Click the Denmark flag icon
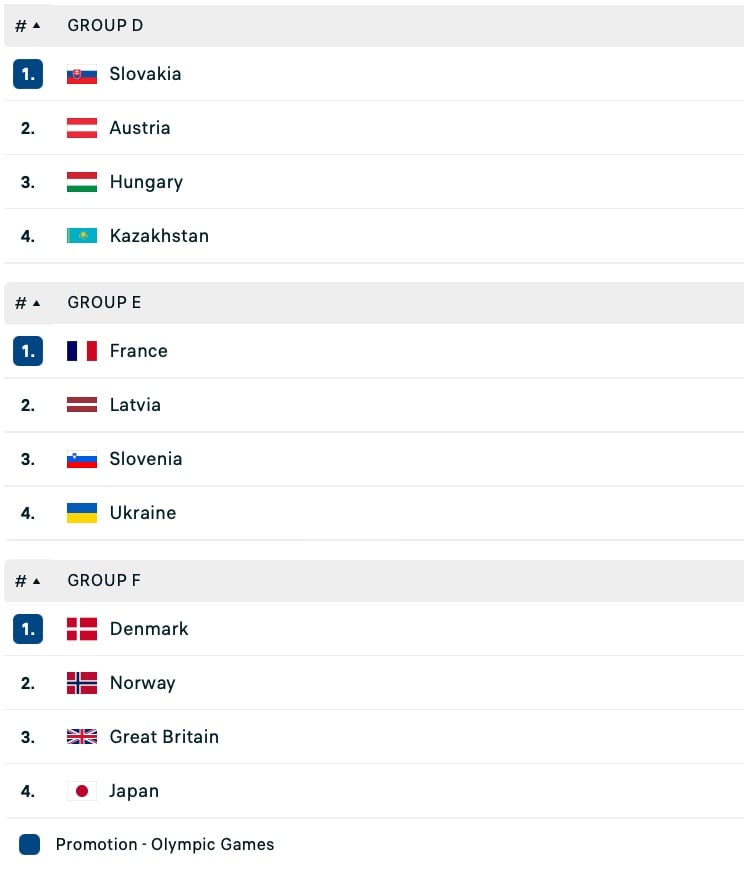The height and width of the screenshot is (874, 744). 82,629
